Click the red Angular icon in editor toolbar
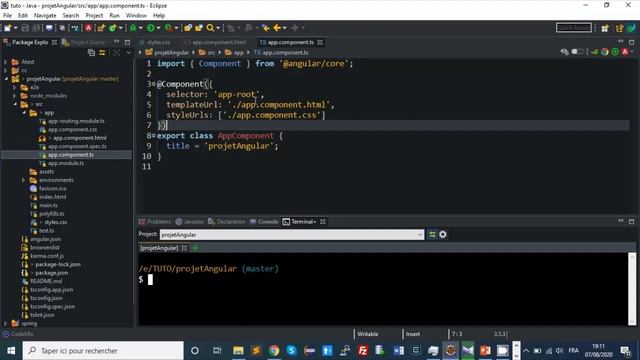640x360 pixels. click(624, 52)
